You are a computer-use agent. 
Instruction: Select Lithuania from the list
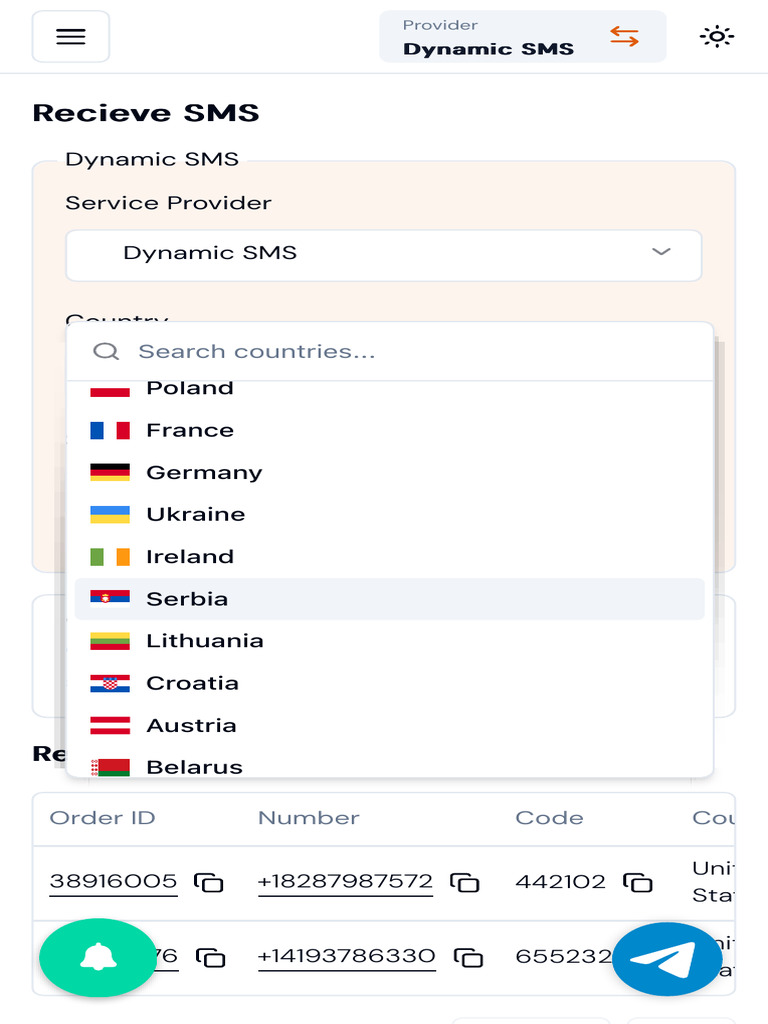(x=389, y=641)
